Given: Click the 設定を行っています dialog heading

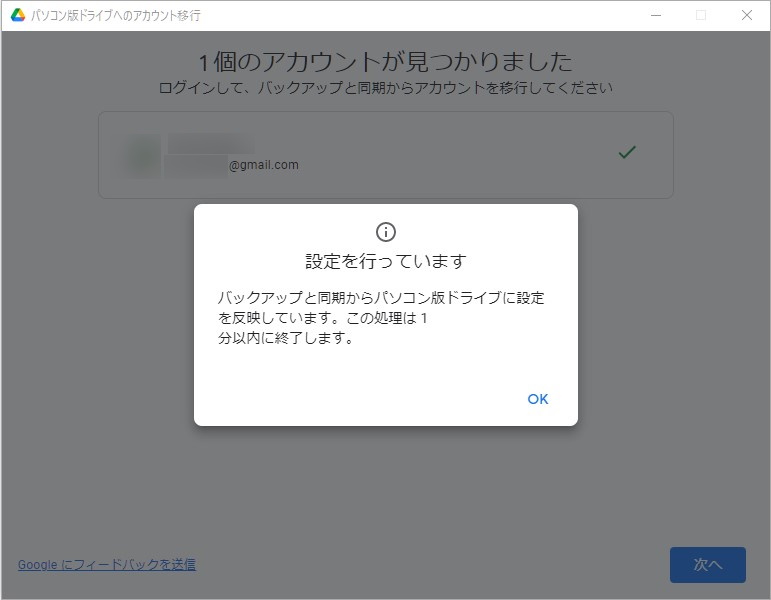Looking at the screenshot, I should click(386, 261).
